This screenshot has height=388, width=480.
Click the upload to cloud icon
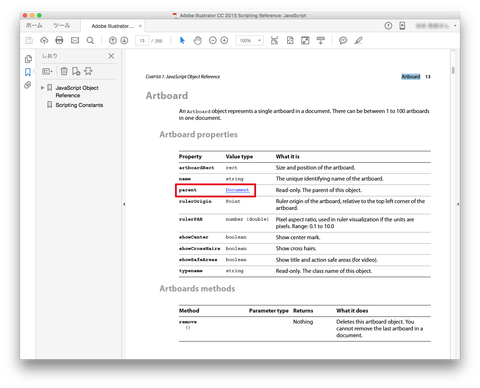pos(44,40)
